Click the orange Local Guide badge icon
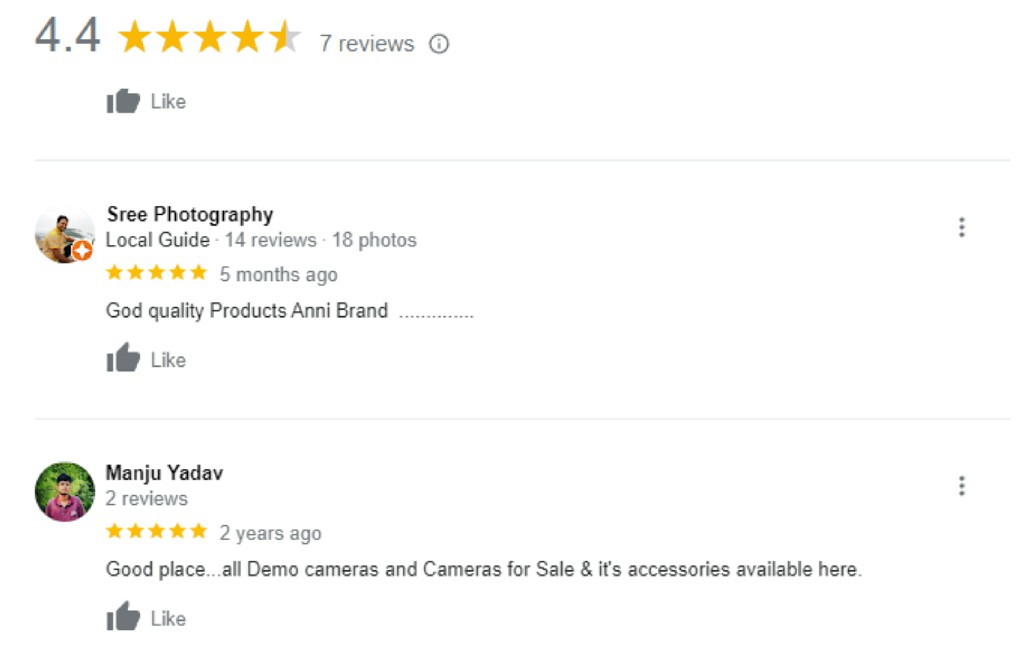 (83, 250)
